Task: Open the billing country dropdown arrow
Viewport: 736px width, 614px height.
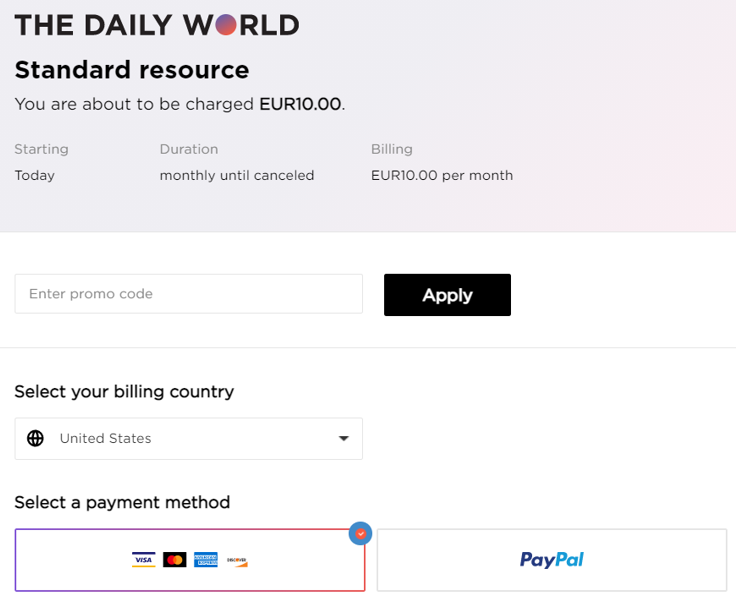Action: (344, 438)
